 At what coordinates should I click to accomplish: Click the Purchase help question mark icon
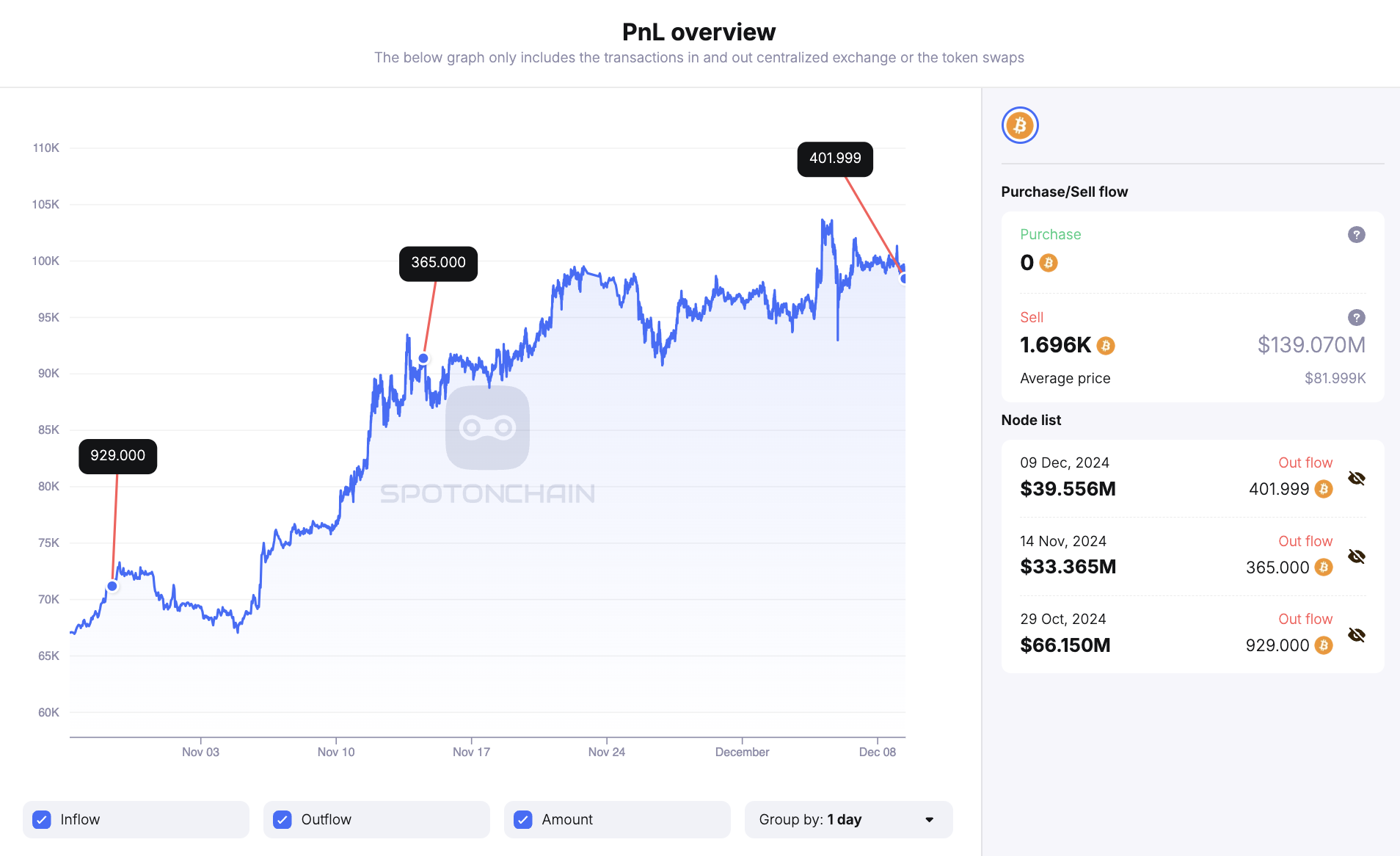coord(1356,235)
